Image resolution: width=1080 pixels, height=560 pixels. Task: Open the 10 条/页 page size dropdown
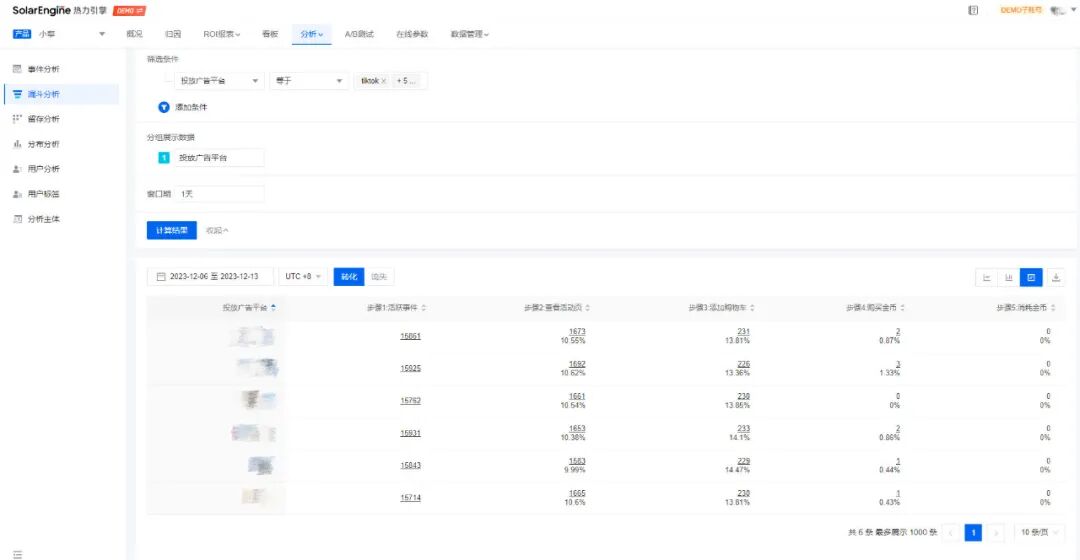pos(1039,532)
